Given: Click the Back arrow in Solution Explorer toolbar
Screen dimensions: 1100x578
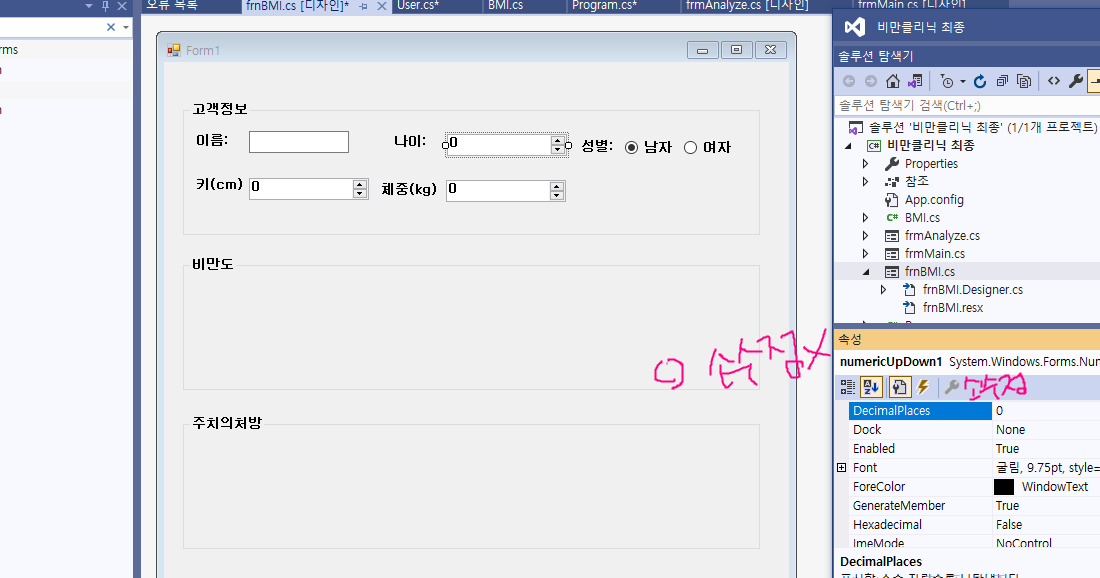Looking at the screenshot, I should pyautogui.click(x=849, y=81).
